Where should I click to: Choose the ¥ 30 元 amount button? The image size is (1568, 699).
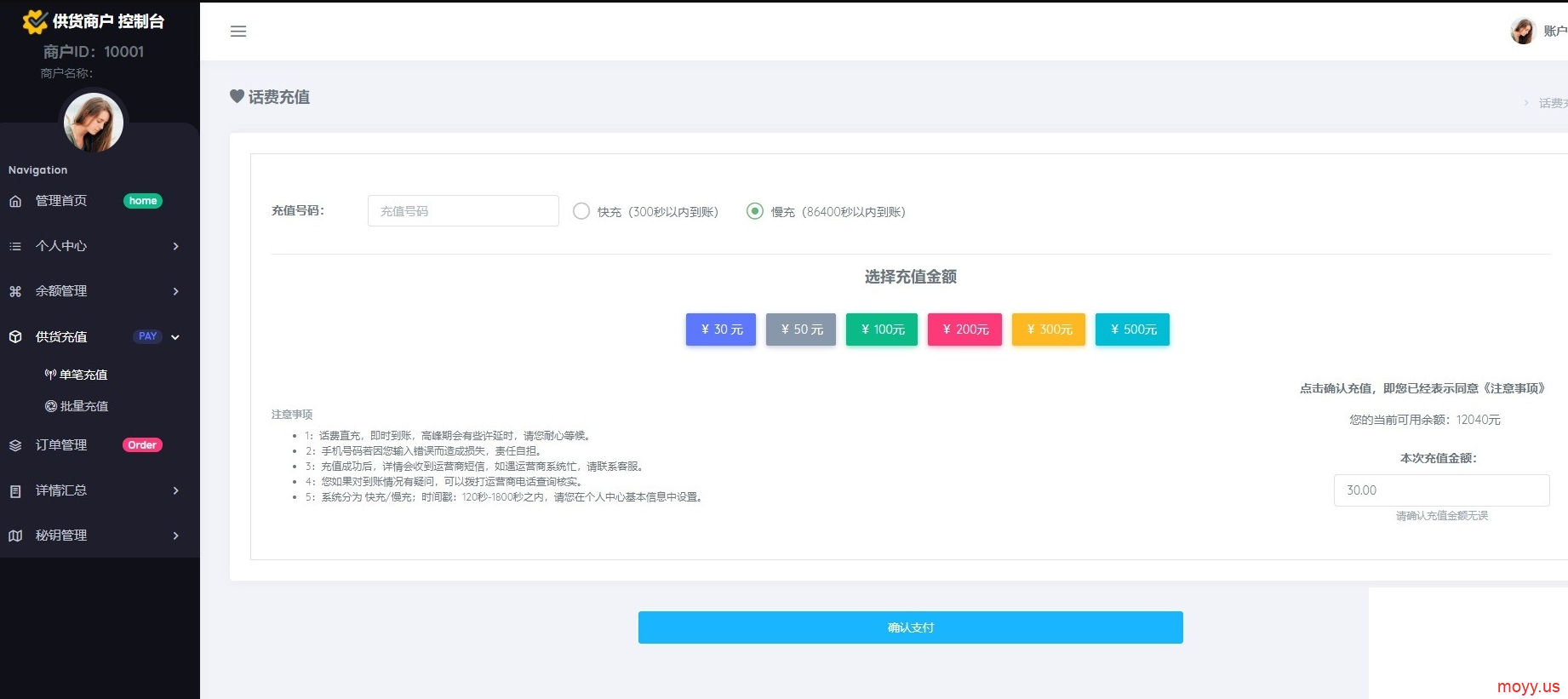click(x=721, y=329)
